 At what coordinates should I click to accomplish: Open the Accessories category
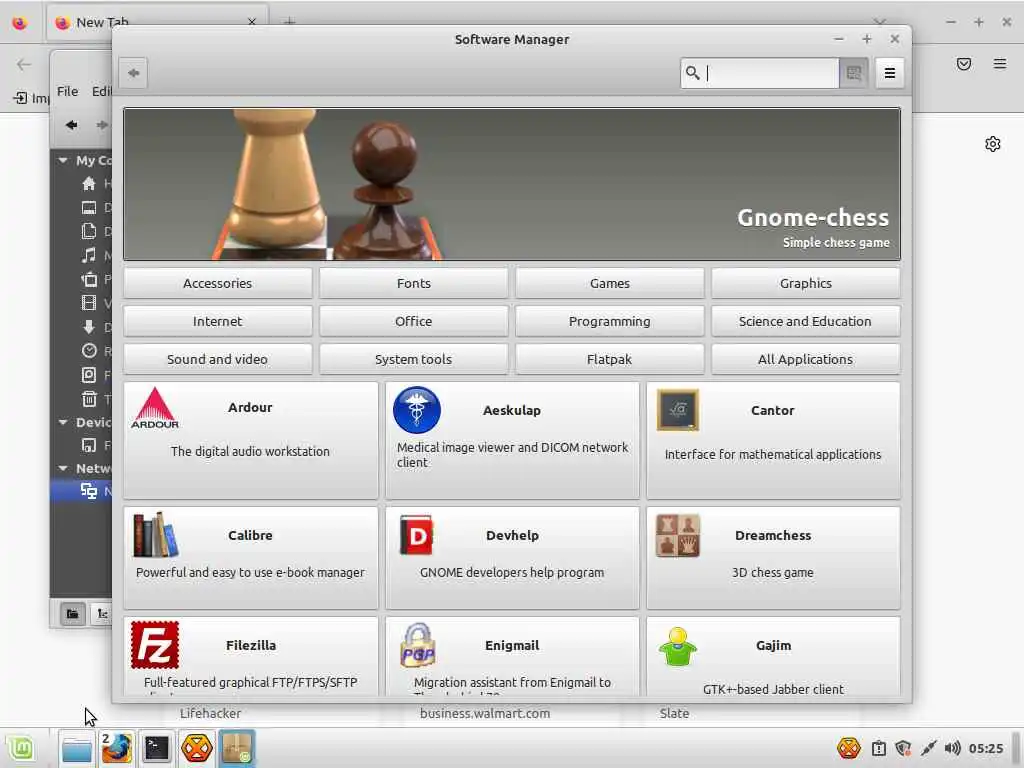217,283
